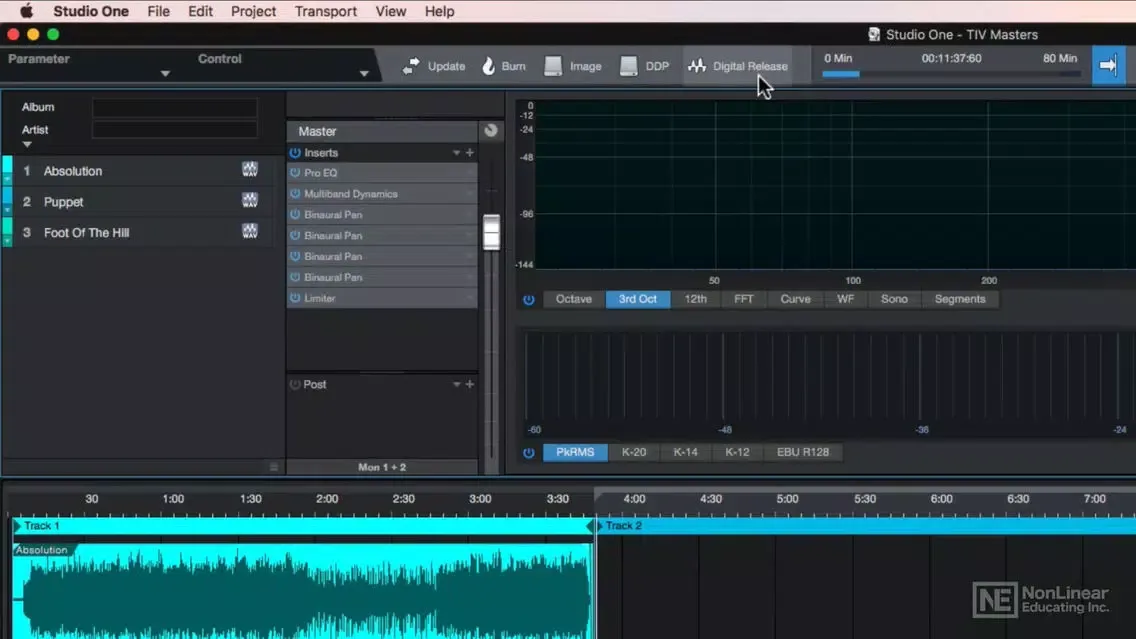Click the Artist name input field
Image resolution: width=1136 pixels, height=639 pixels.
pyautogui.click(x=175, y=130)
